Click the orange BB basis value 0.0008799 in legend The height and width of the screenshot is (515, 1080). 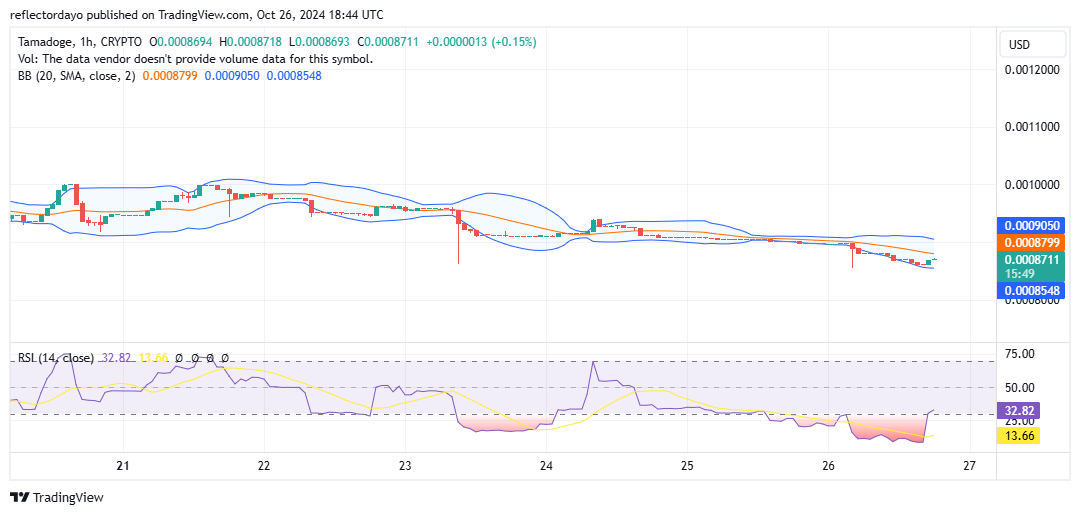170,76
